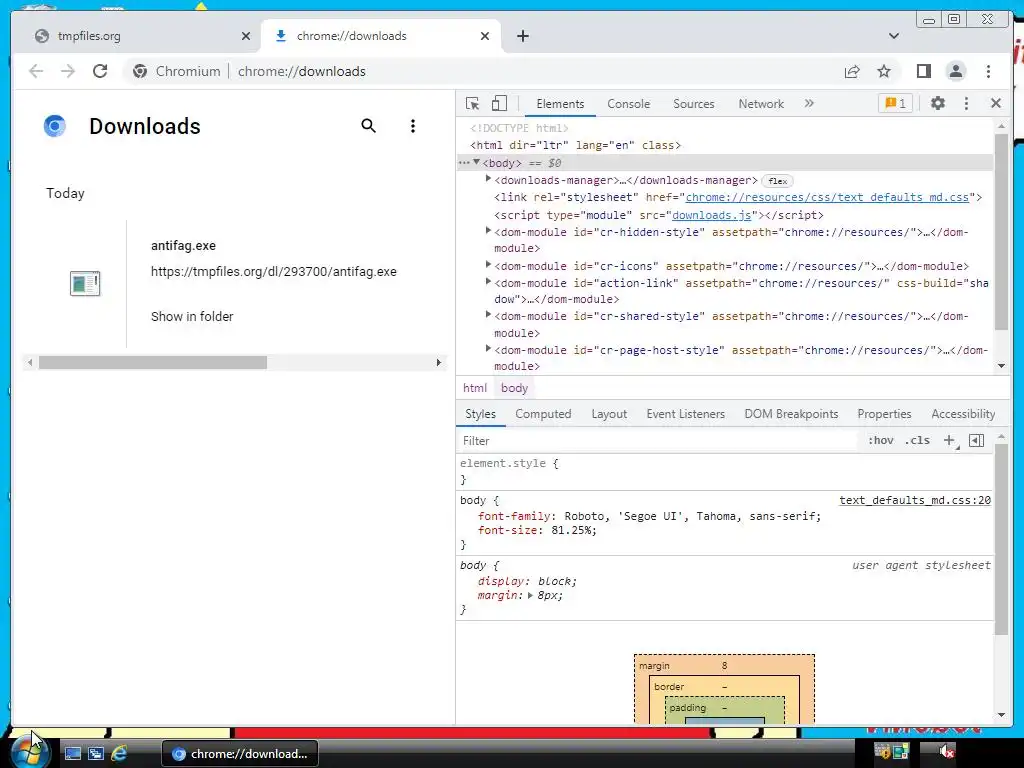Expand the cr-page-host-style dom-module
Image resolution: width=1024 pixels, height=768 pixels.
pos(488,349)
